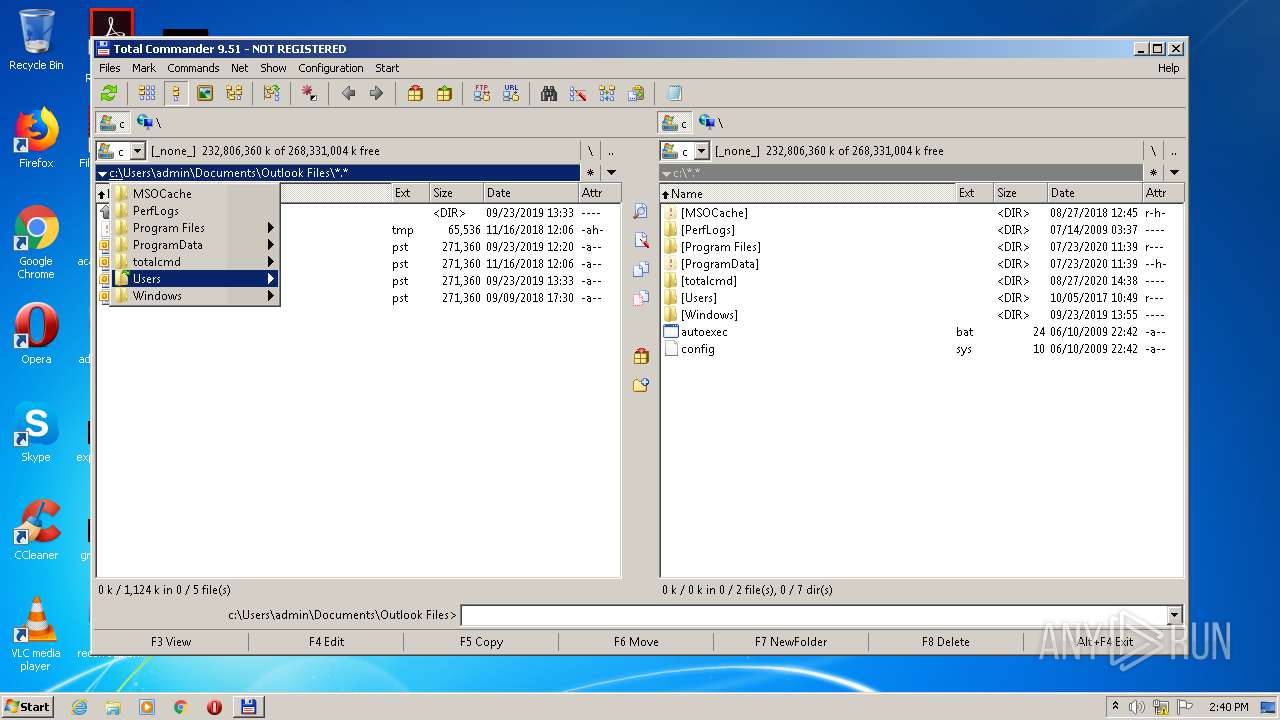Click the Unpack files box icon

tap(444, 93)
